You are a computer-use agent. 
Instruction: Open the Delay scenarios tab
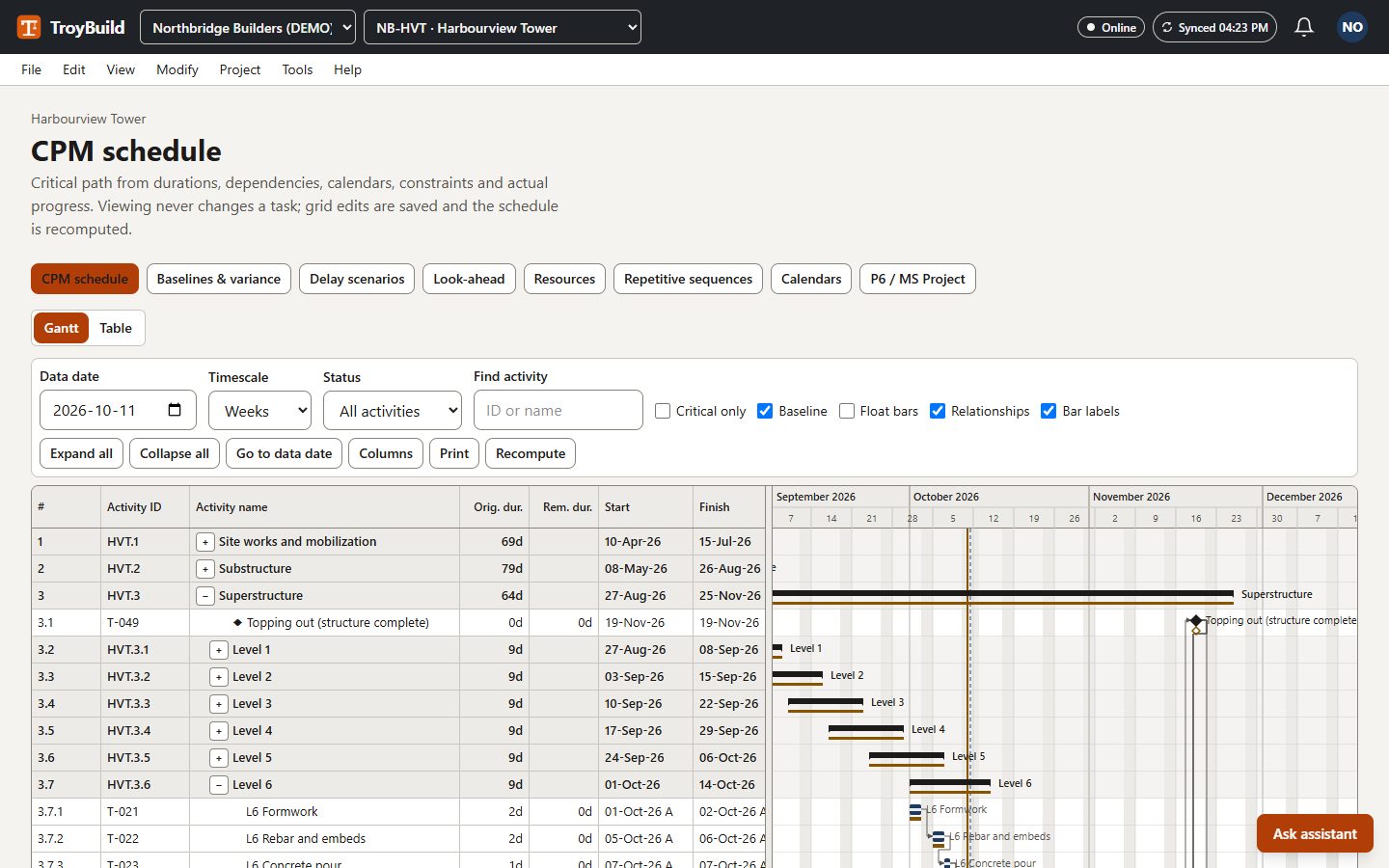[357, 279]
